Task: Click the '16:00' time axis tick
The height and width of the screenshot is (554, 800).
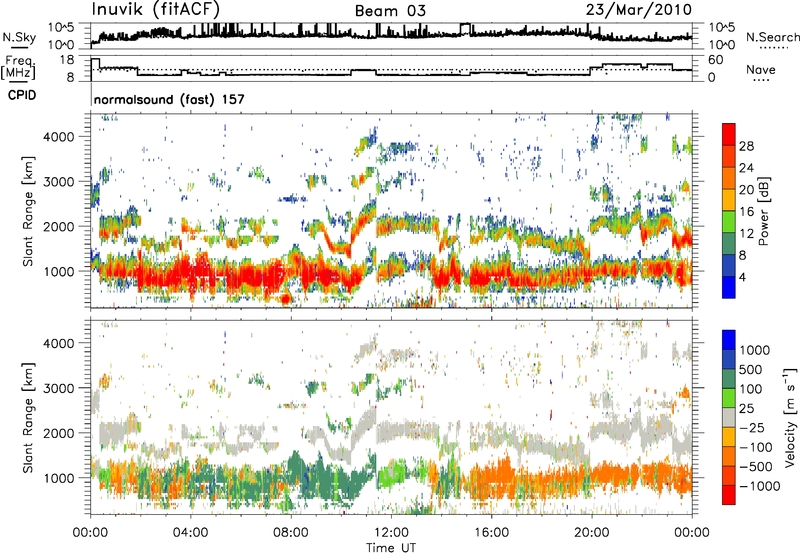Action: (x=491, y=533)
